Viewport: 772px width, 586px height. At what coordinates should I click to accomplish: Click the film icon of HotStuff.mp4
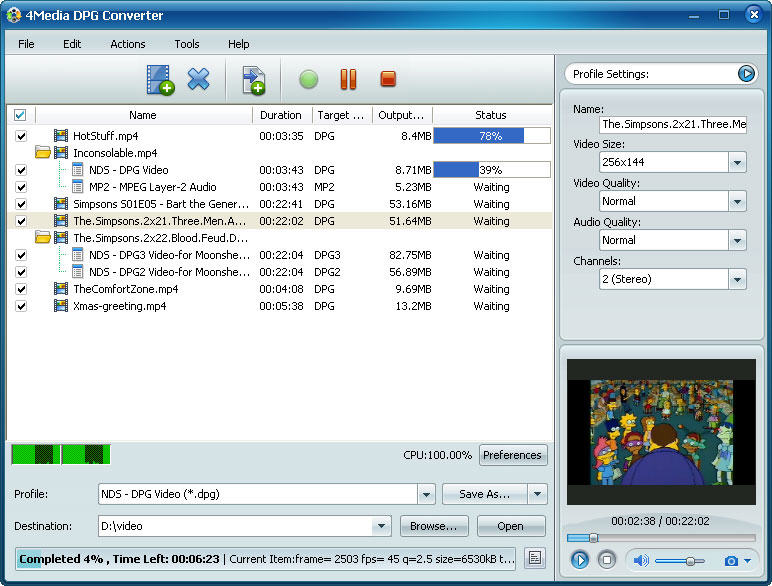pos(61,135)
